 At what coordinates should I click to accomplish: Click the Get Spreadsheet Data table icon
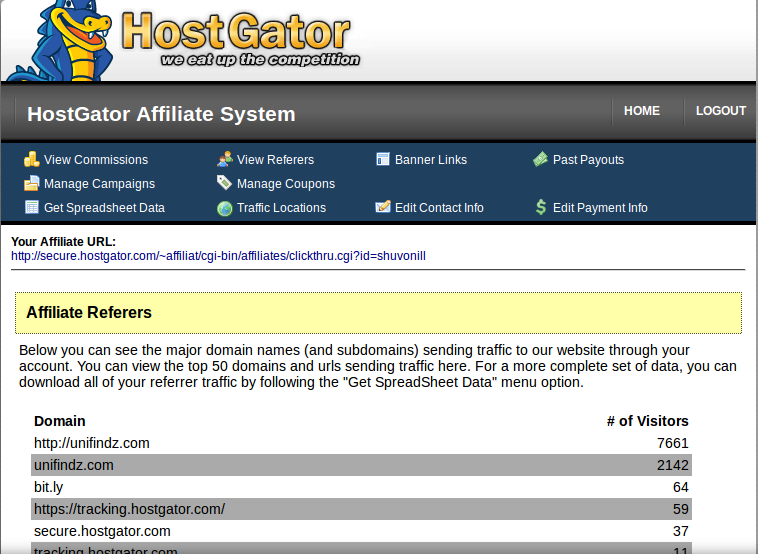tap(32, 207)
